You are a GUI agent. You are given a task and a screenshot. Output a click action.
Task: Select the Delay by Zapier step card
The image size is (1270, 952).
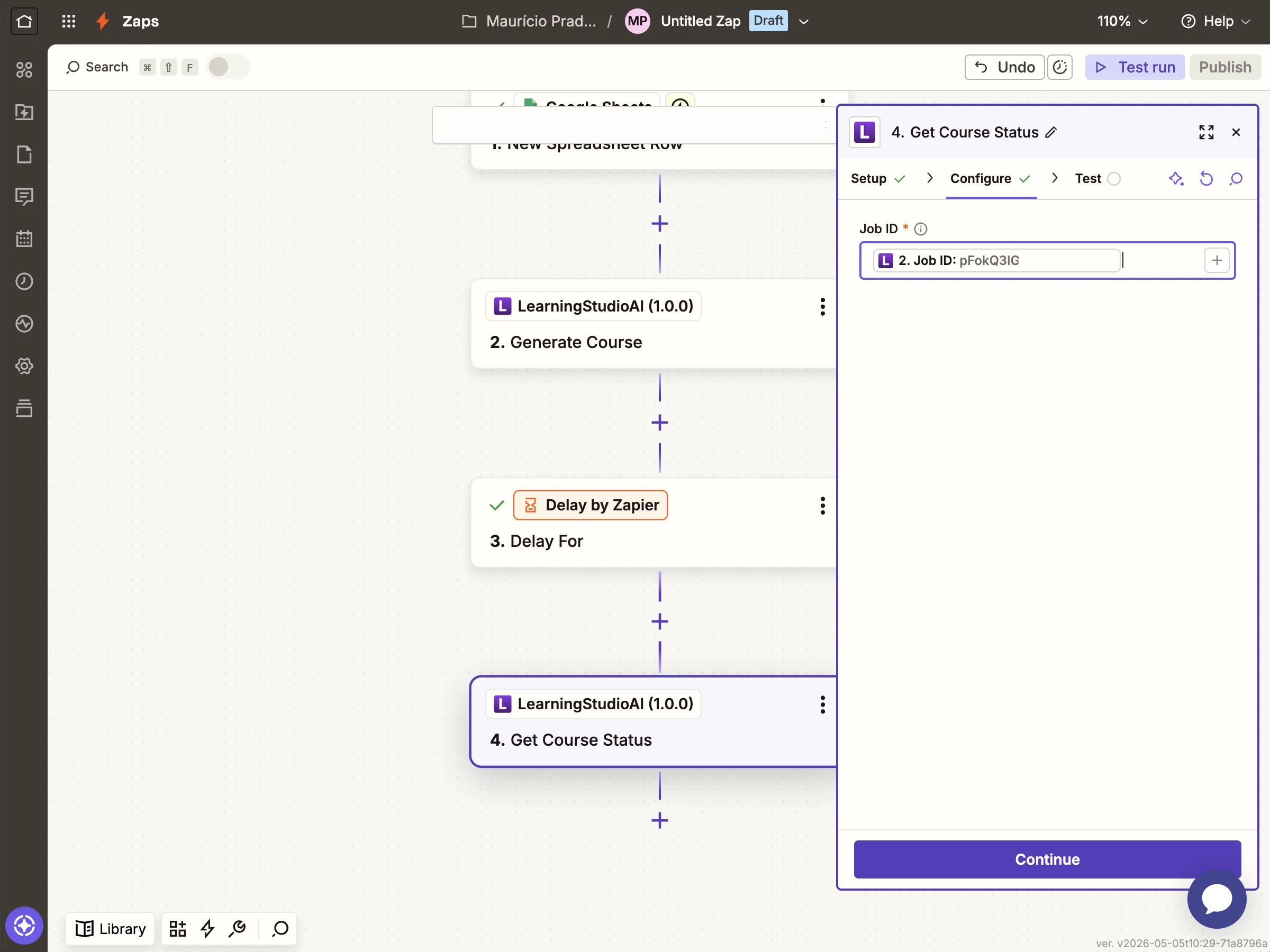[654, 523]
